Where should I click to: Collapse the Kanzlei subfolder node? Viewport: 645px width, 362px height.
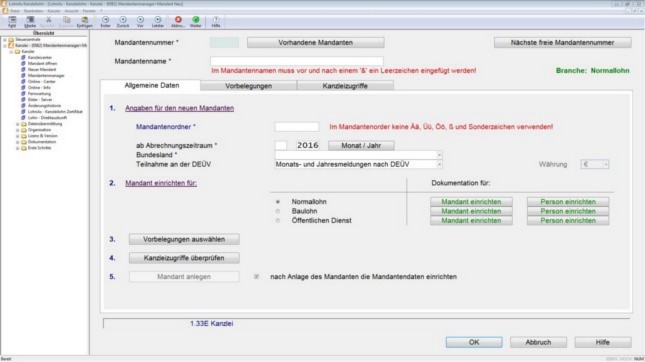(11, 52)
